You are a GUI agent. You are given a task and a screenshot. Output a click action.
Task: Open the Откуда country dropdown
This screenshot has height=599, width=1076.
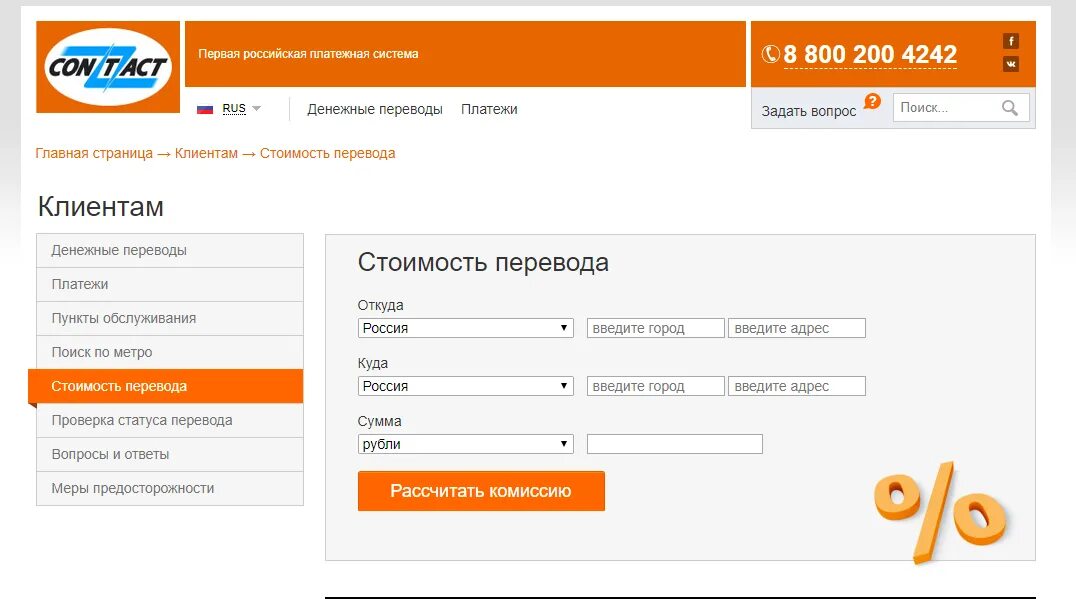pyautogui.click(x=465, y=328)
